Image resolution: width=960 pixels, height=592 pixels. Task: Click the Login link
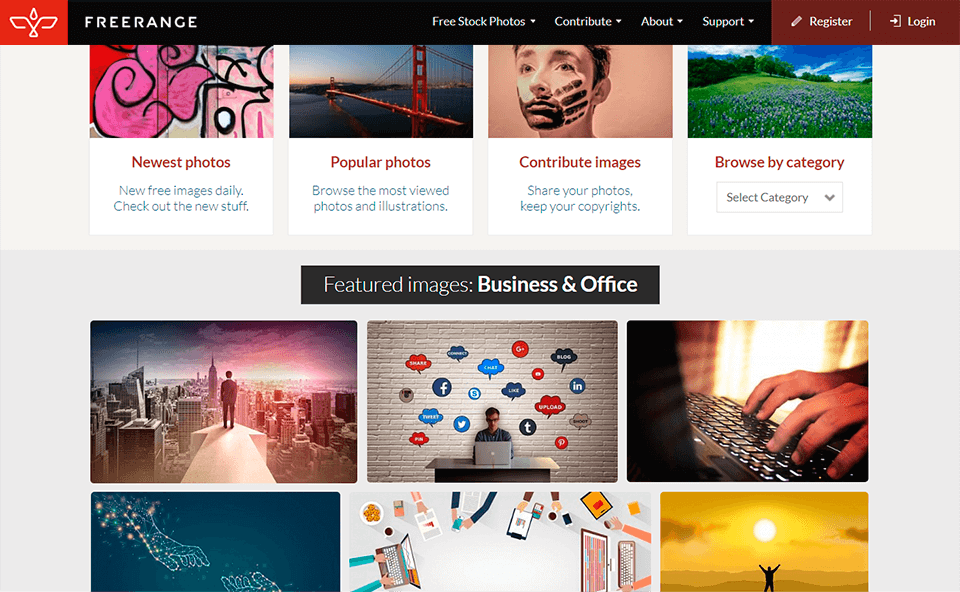(x=921, y=21)
